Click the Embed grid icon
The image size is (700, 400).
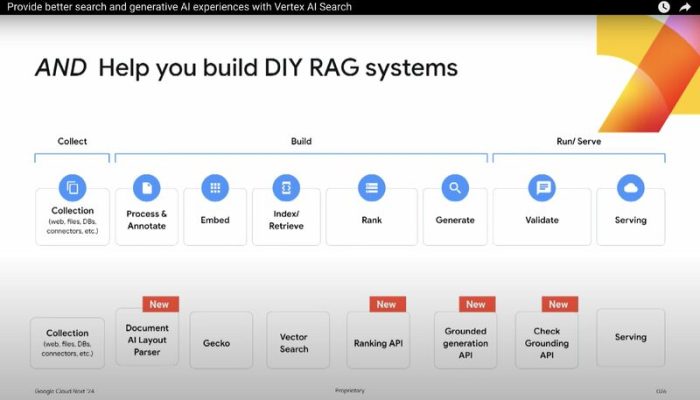(215, 188)
